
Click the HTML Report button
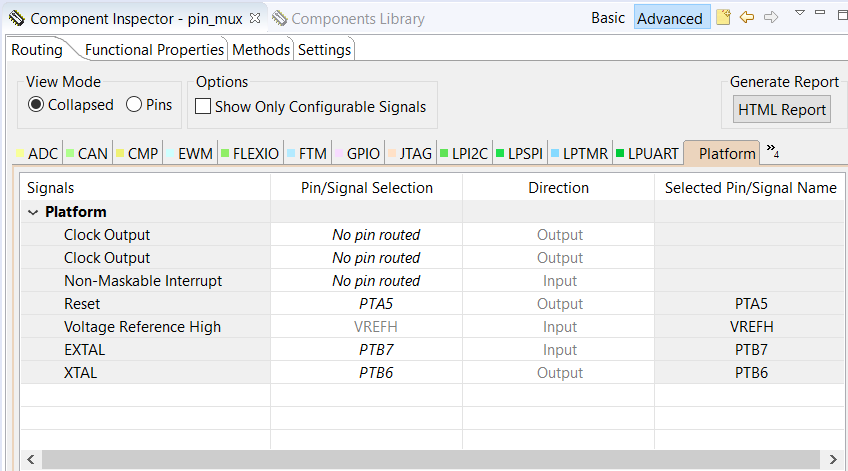781,109
